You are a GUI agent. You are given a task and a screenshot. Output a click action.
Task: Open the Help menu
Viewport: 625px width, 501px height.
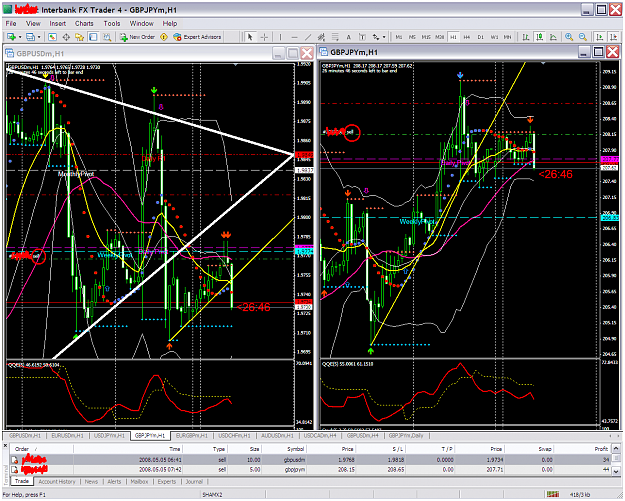[169, 24]
